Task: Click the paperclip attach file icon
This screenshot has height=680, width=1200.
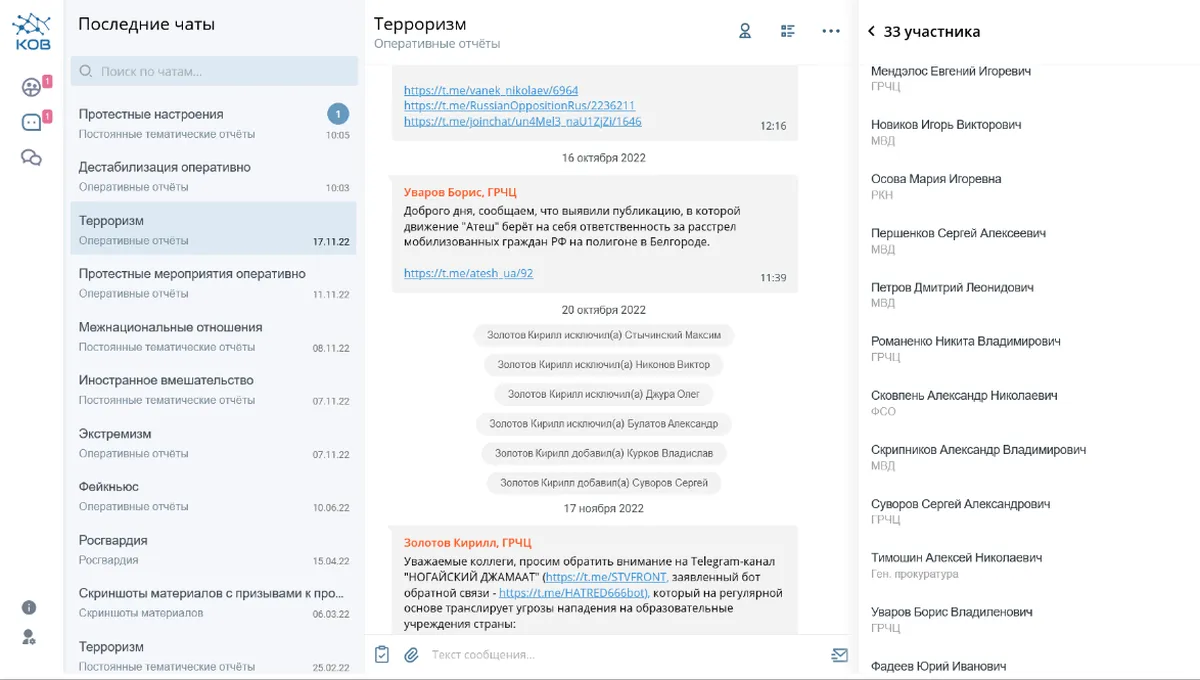Action: tap(410, 655)
